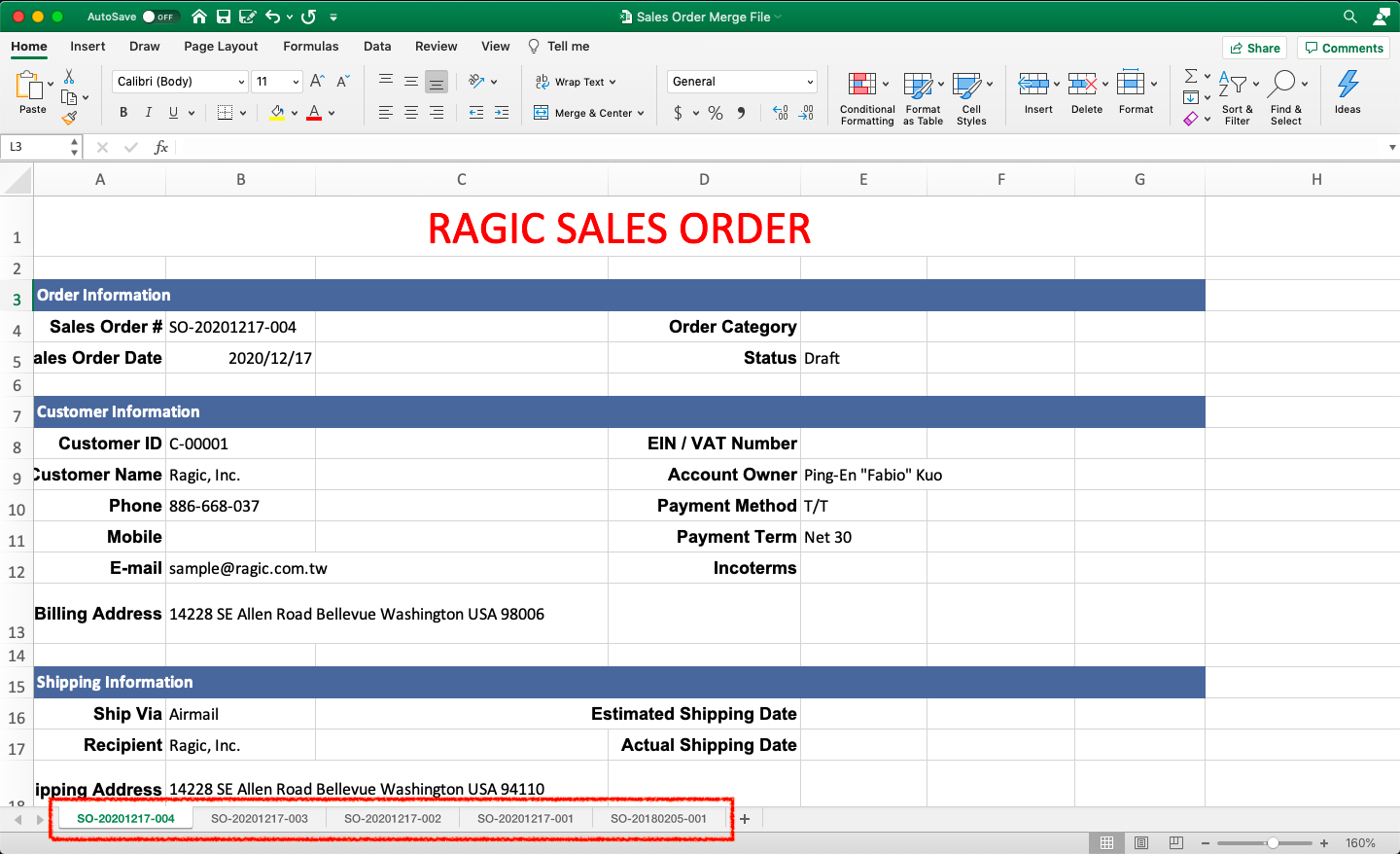Click the Save icon in title bar
1400x854 pixels.
(224, 17)
